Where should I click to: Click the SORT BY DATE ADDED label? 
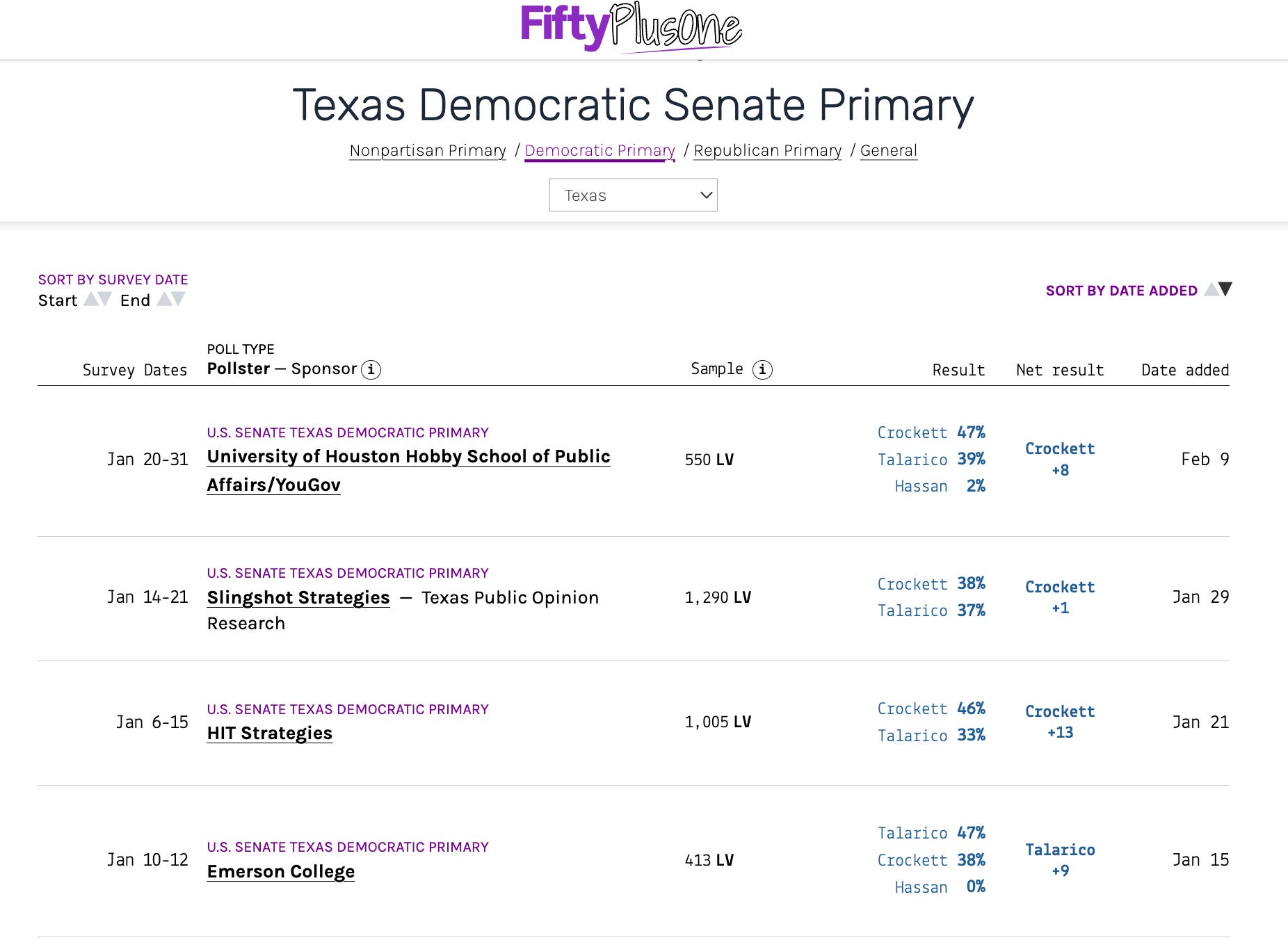tap(1121, 291)
